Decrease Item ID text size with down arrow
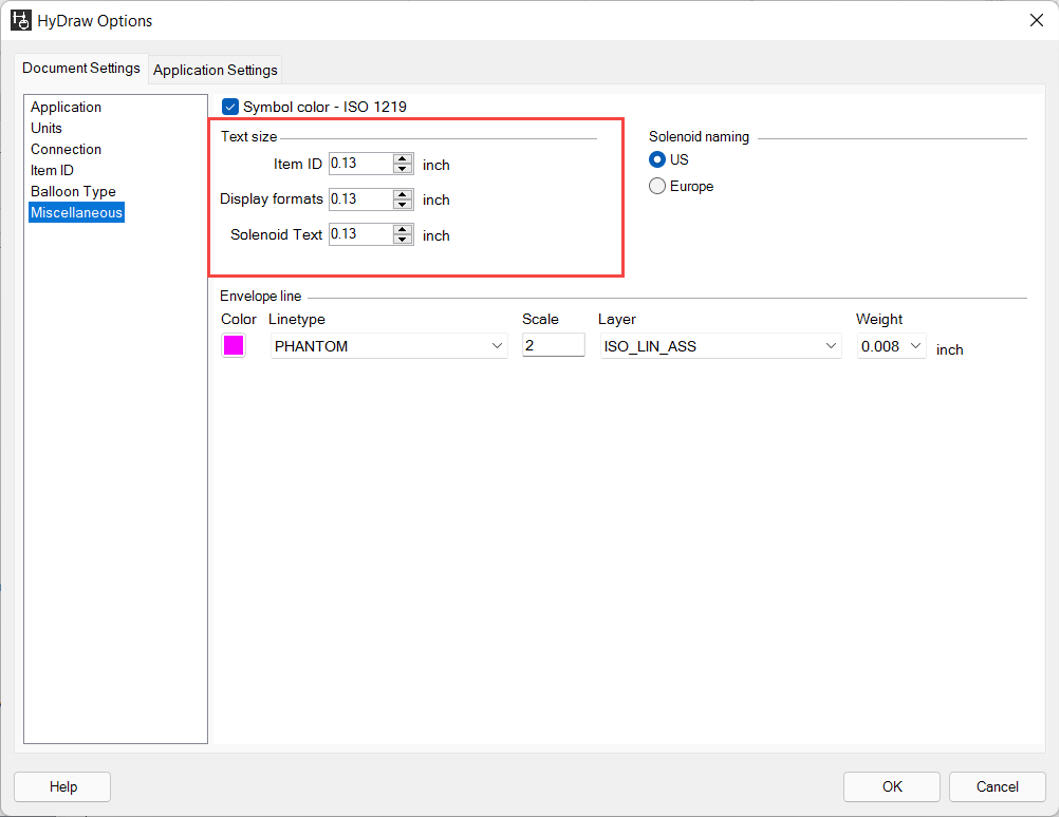This screenshot has width=1059, height=817. [x=403, y=168]
